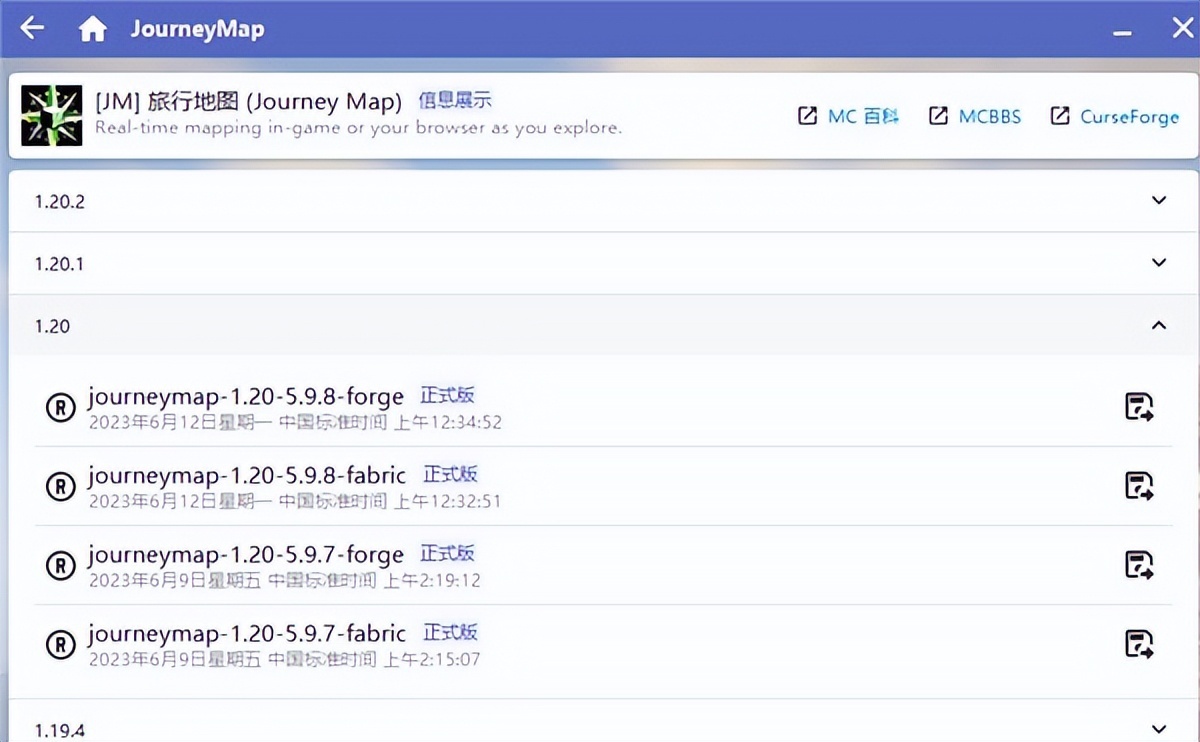
Task: Click the 正式版 tag on journeymap-1.20-5.9.7-fabric
Action: coord(450,631)
